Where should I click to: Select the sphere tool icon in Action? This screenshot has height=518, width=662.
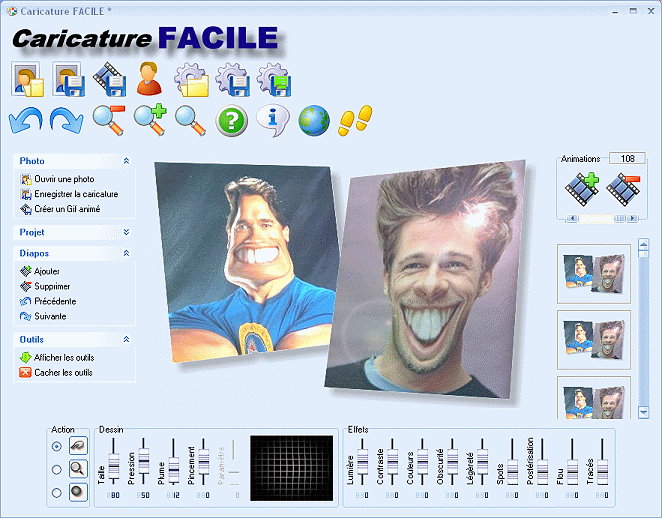(79, 492)
